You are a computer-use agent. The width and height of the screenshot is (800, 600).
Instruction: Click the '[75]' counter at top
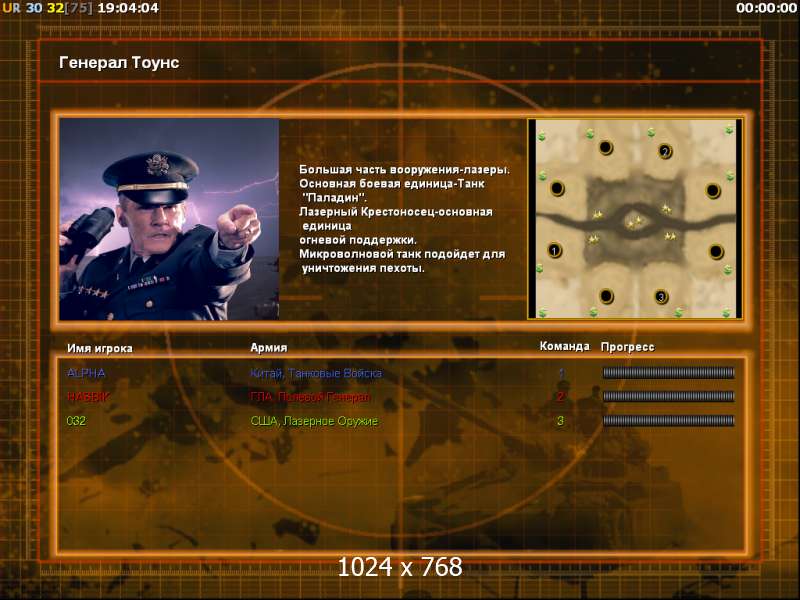click(x=79, y=8)
